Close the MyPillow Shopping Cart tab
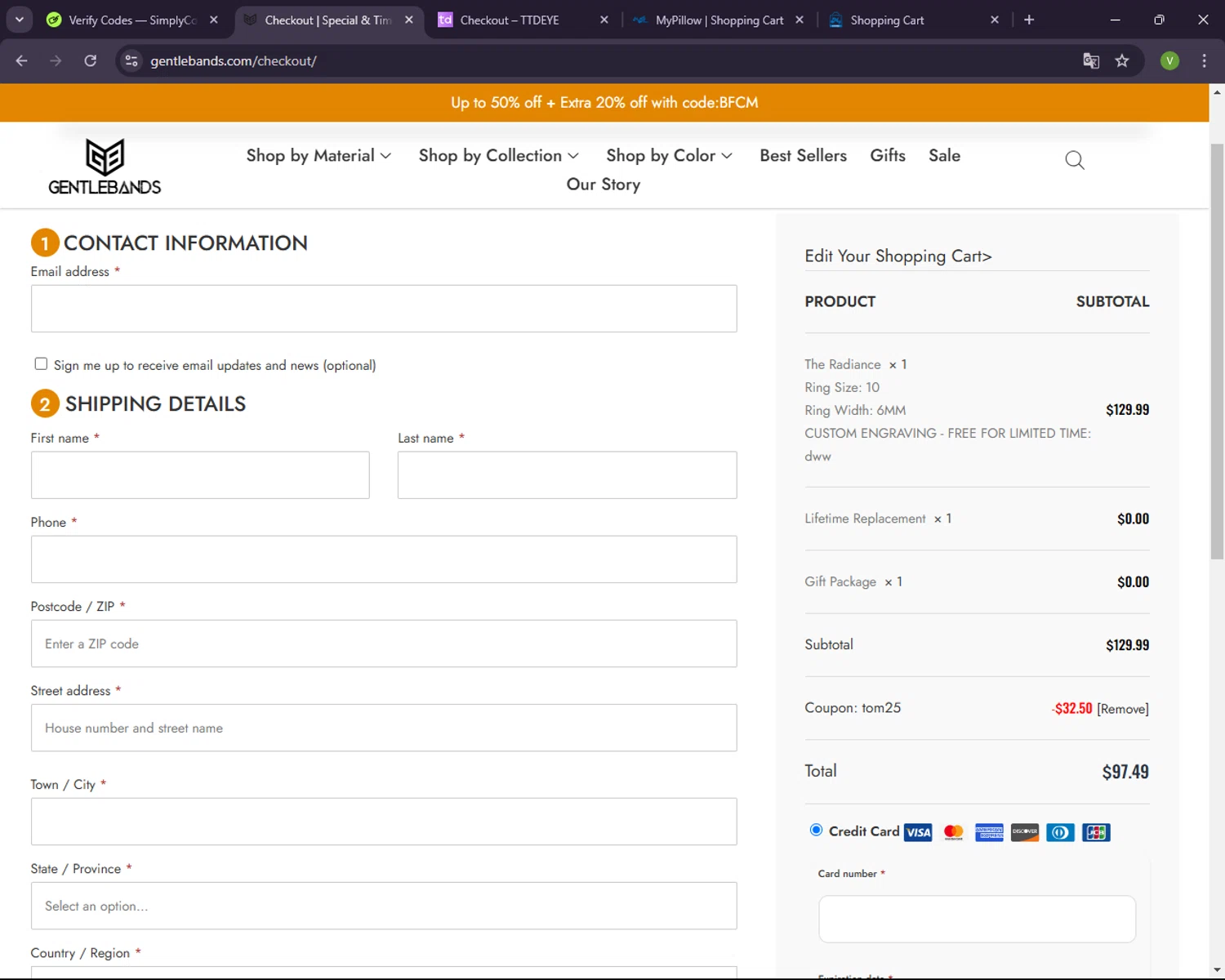1225x980 pixels. pyautogui.click(x=800, y=20)
